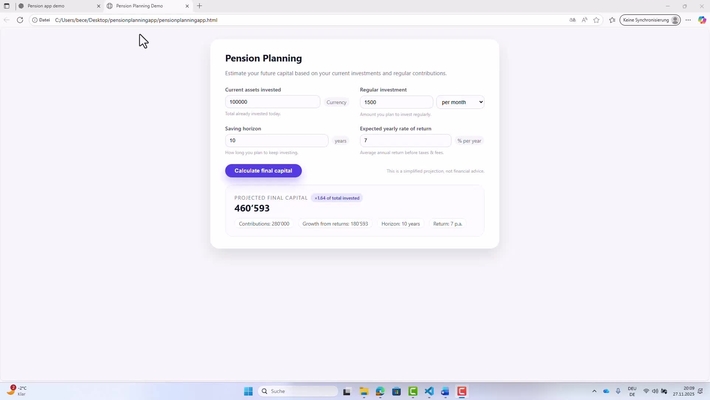The height and width of the screenshot is (400, 710).
Task: Expand the 'per month' frequency dropdown
Action: [x=460, y=102]
